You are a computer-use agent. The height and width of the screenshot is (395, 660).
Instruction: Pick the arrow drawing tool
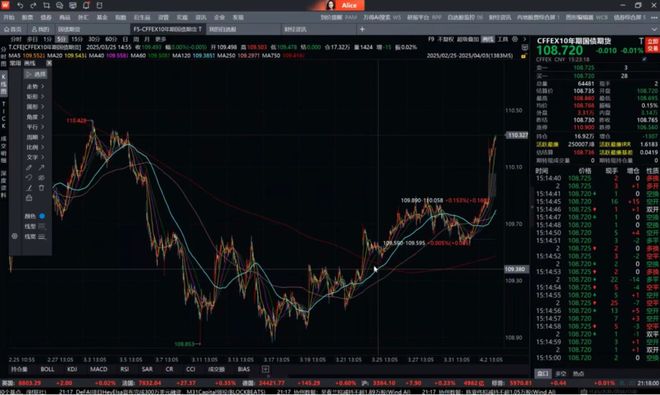pos(41,168)
